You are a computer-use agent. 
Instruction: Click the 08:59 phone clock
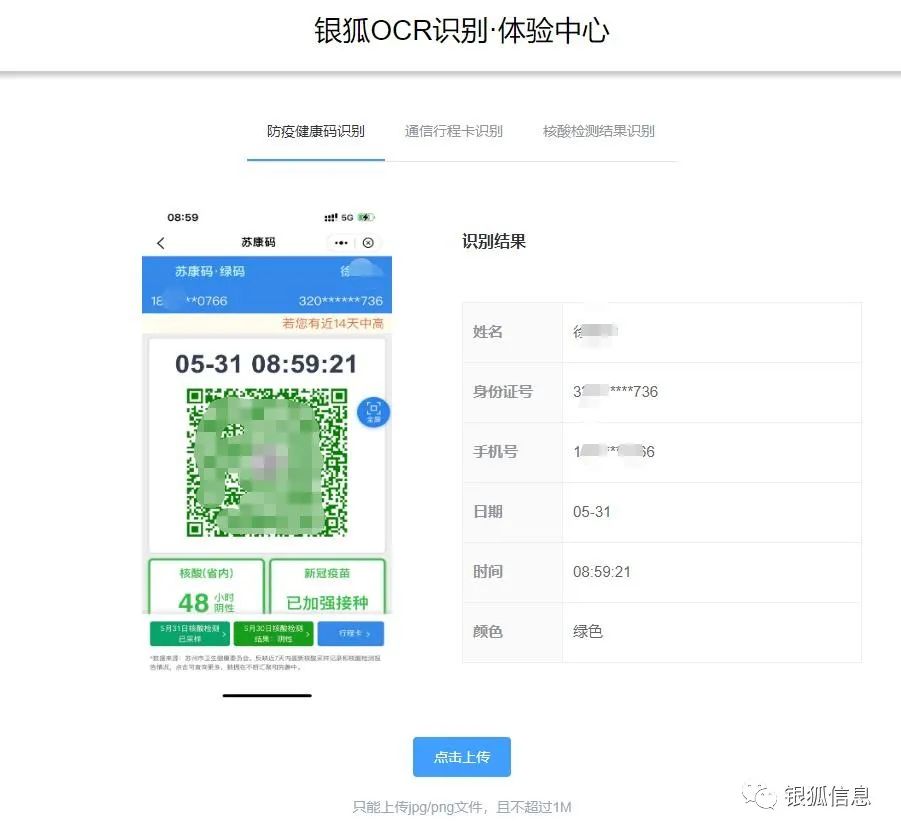coord(183,217)
